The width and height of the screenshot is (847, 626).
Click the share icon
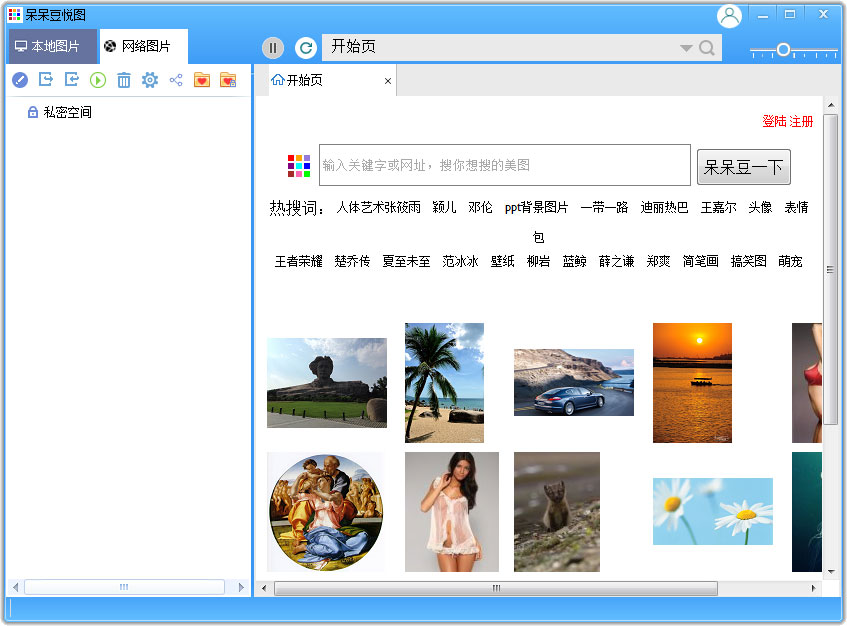point(176,80)
